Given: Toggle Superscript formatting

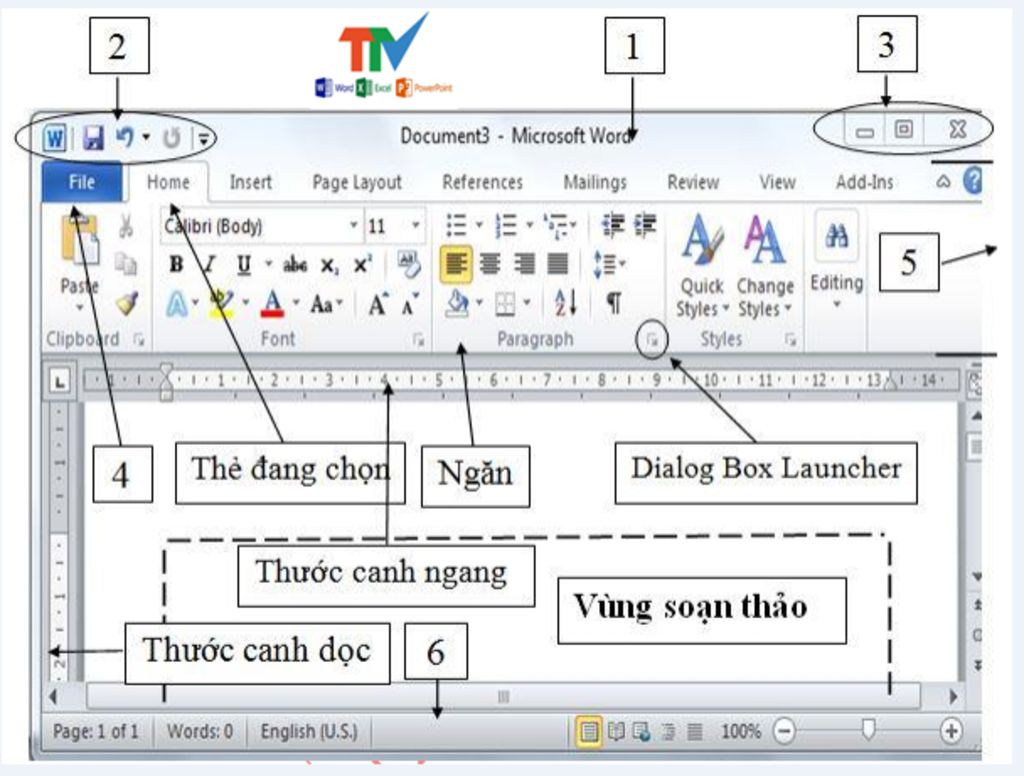Looking at the screenshot, I should (363, 264).
